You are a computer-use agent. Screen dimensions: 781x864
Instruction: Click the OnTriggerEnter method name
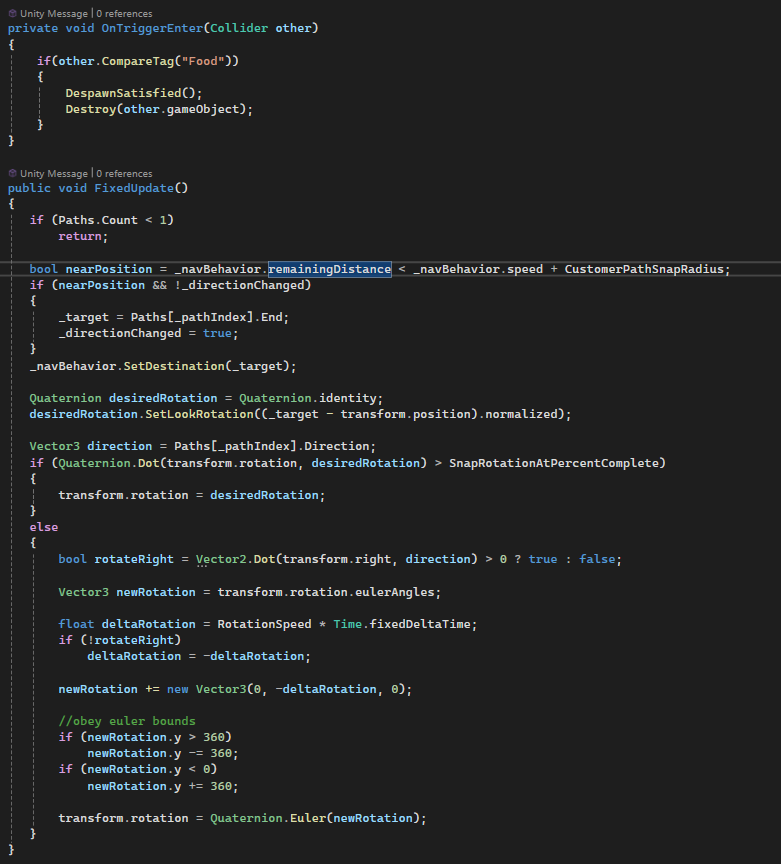click(152, 28)
